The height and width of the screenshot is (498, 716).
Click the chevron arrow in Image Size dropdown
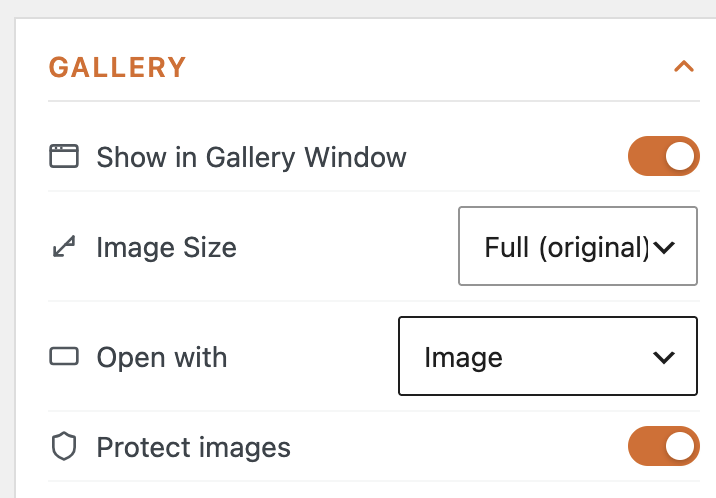663,247
